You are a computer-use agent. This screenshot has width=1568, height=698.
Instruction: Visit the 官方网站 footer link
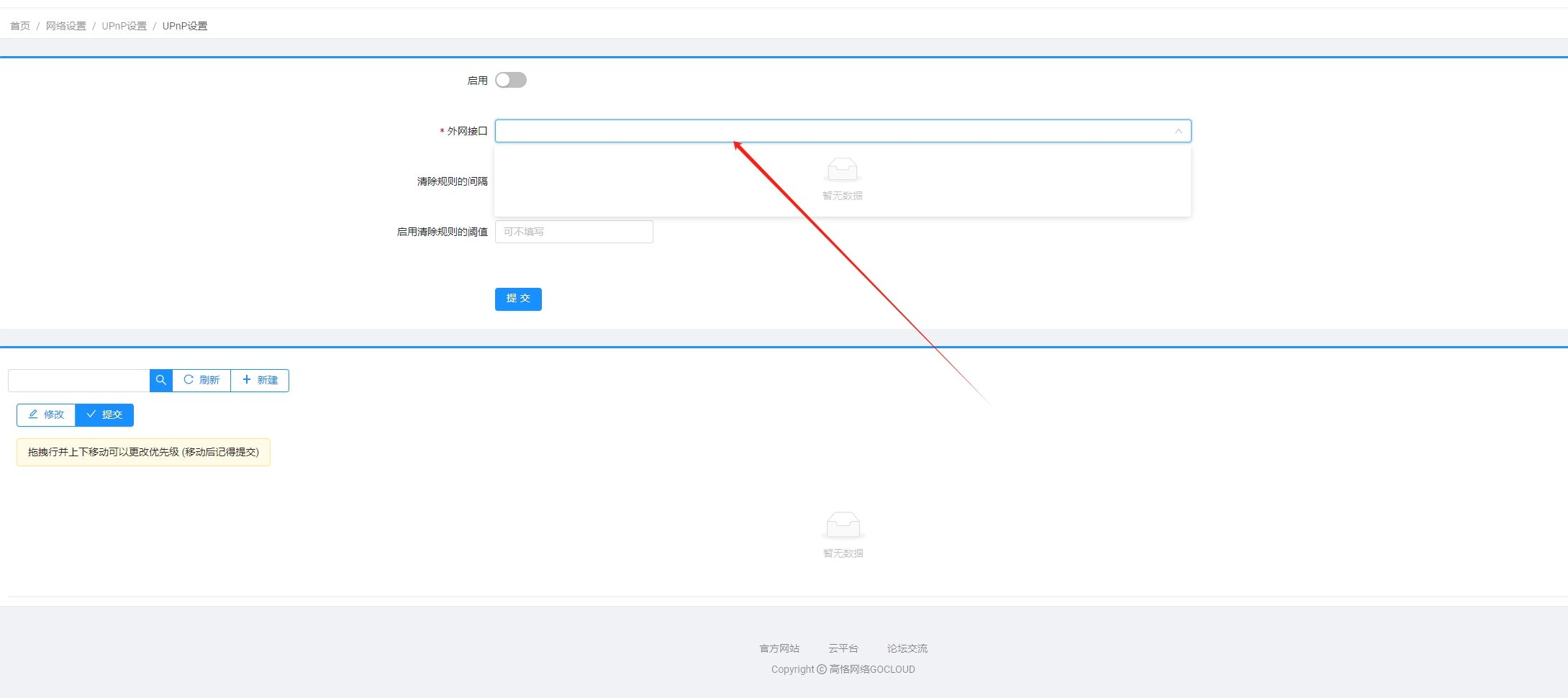click(779, 648)
